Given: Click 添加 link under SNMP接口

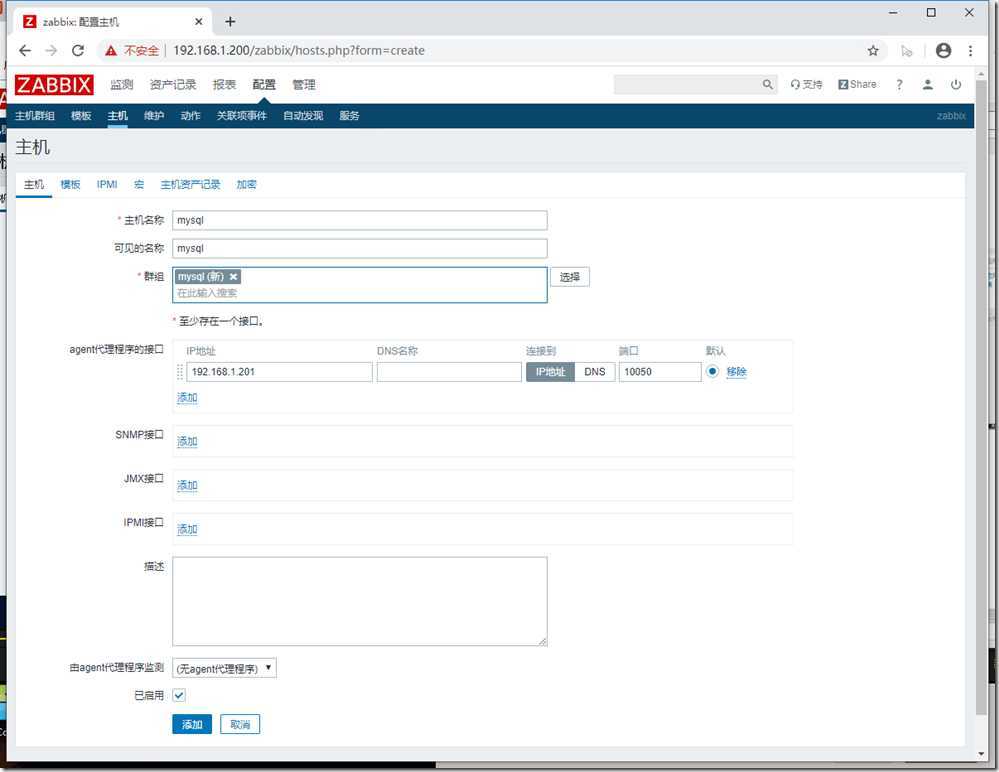Looking at the screenshot, I should click(x=187, y=441).
